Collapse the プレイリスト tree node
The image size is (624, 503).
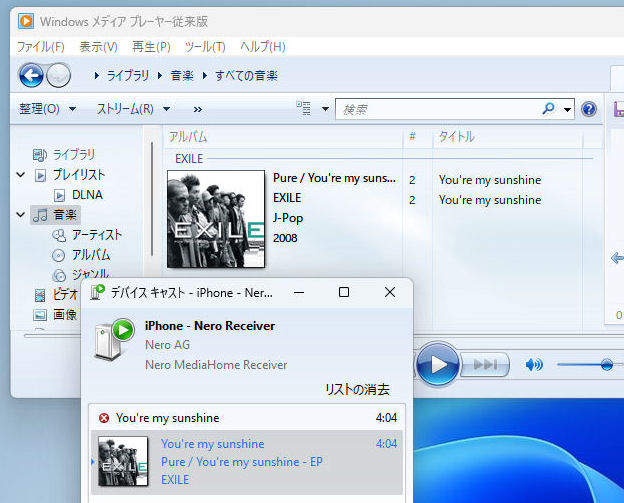click(21, 175)
